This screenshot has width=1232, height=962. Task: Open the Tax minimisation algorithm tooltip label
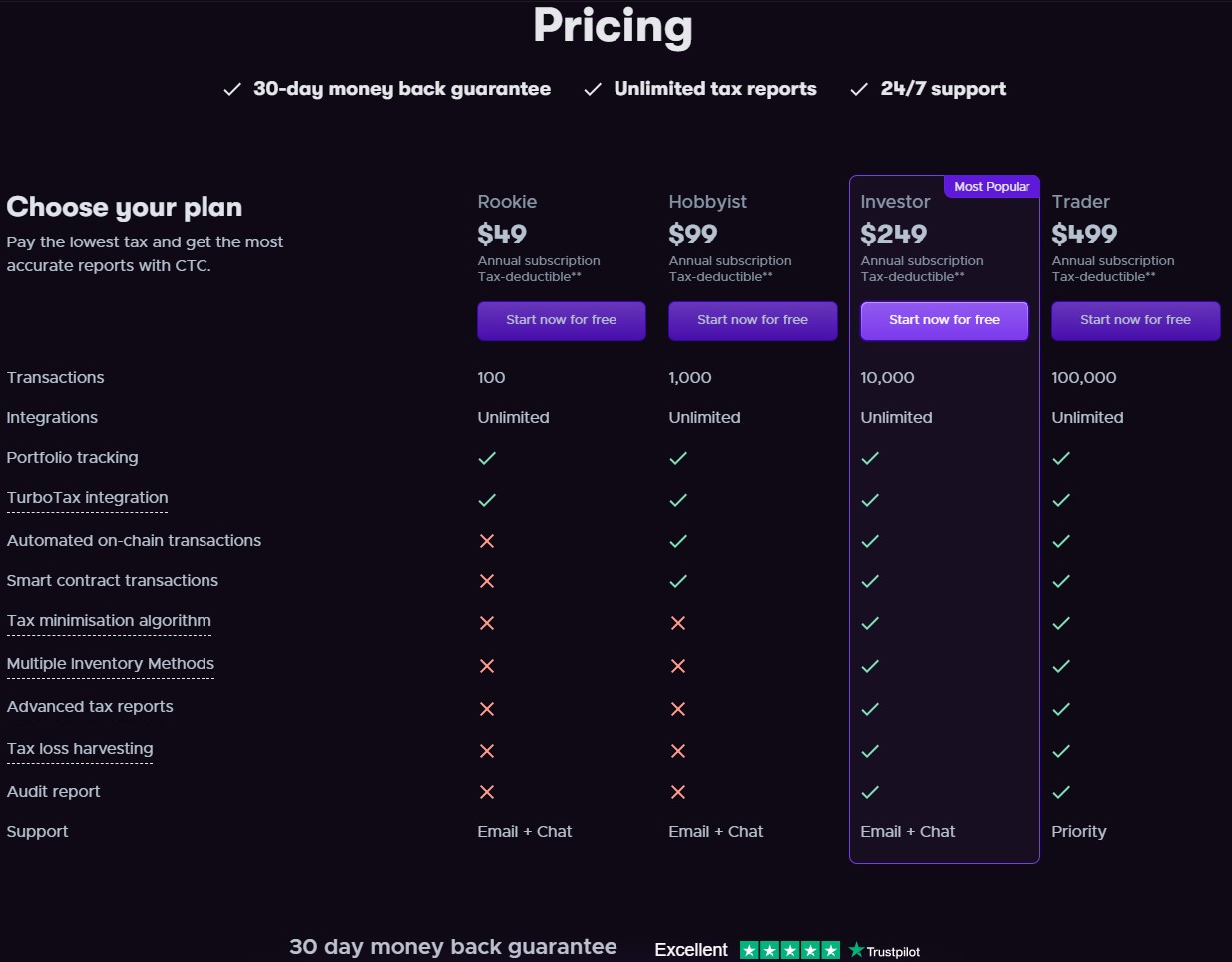point(109,621)
